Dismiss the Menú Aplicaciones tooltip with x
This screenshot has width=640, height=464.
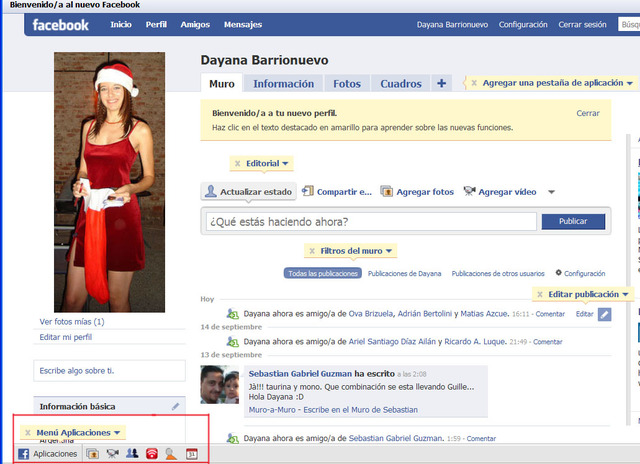tap(28, 433)
